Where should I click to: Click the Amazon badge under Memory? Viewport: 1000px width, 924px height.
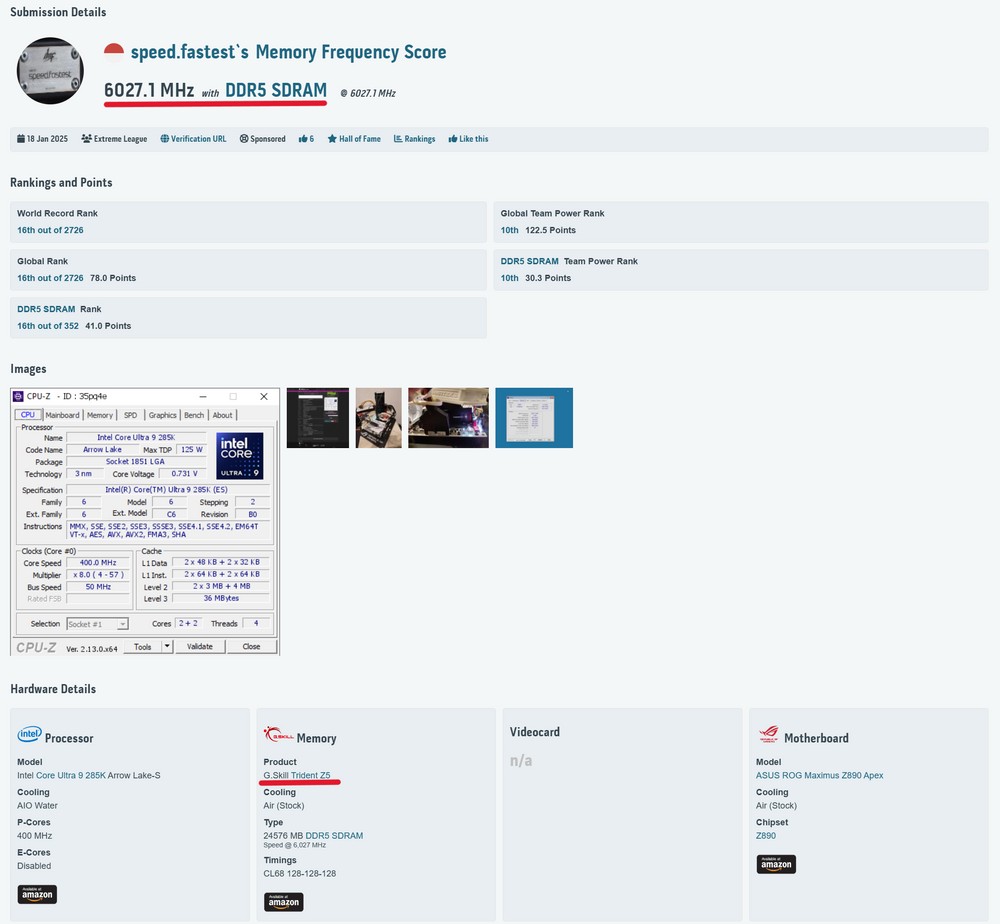(x=284, y=902)
